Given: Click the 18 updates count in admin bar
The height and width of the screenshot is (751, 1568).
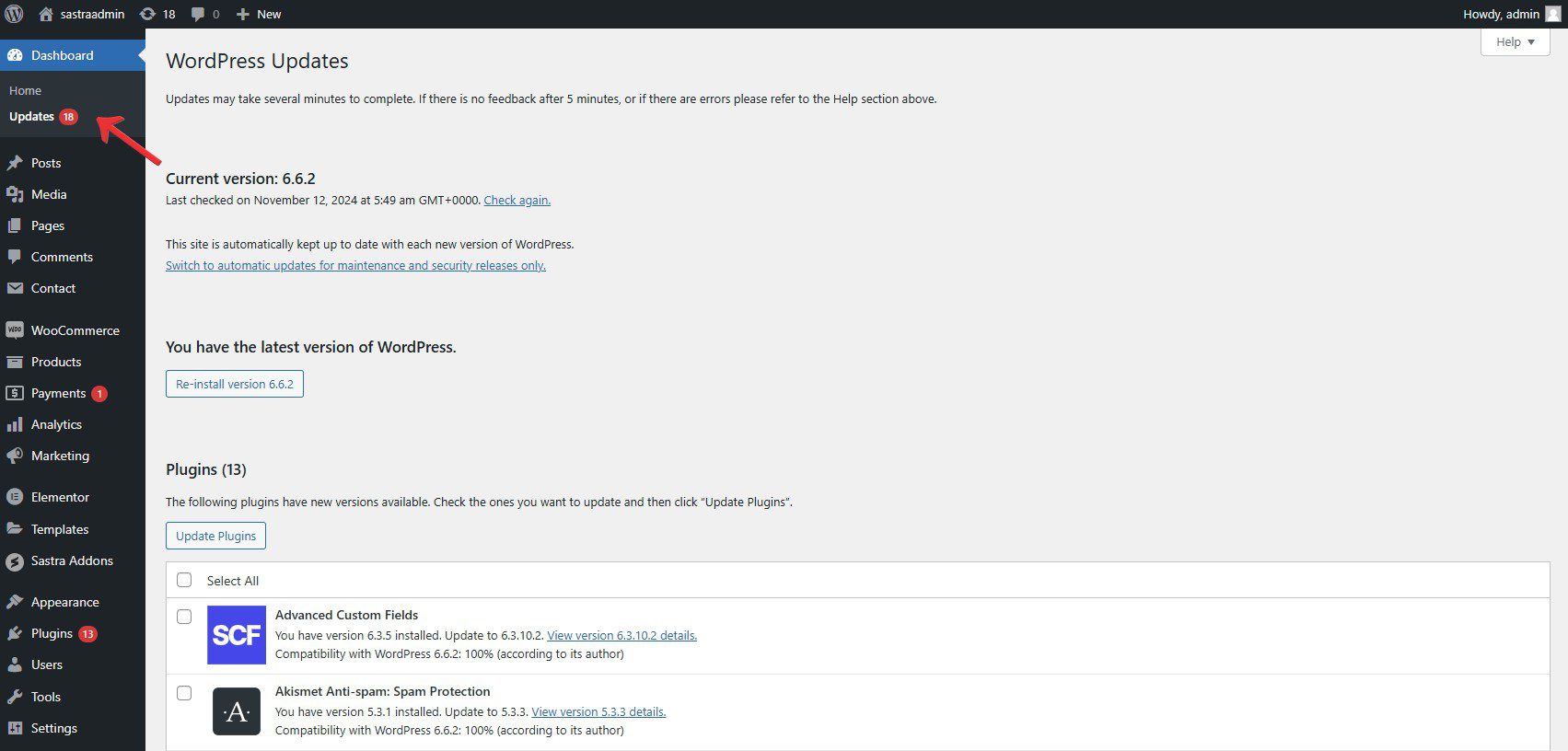Looking at the screenshot, I should coord(168,14).
